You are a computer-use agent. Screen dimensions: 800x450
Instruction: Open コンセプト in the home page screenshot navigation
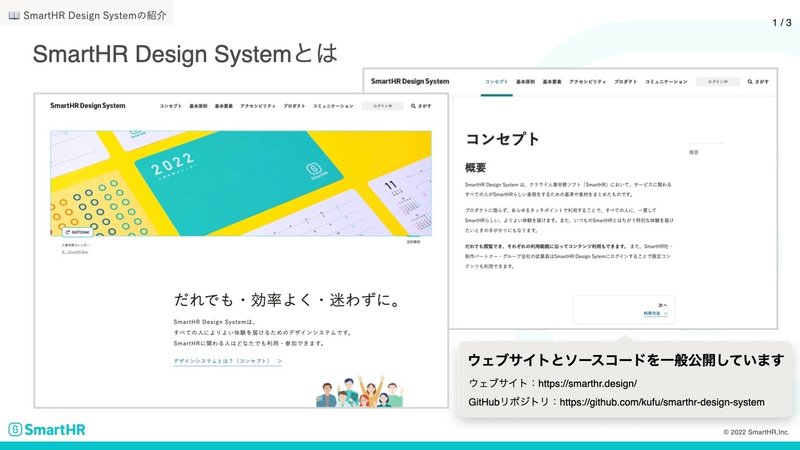(170, 106)
